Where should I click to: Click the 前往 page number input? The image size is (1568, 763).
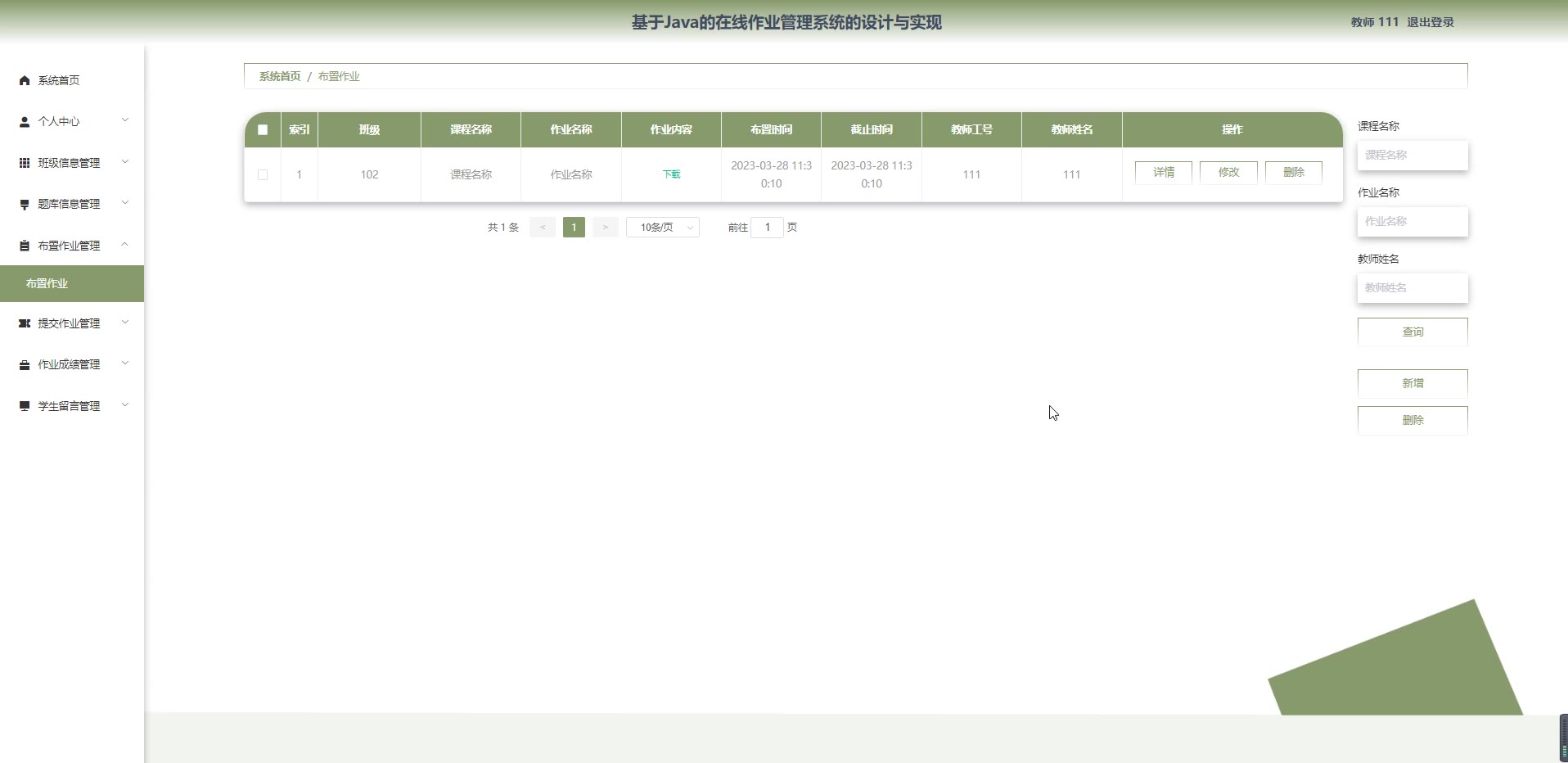click(768, 228)
